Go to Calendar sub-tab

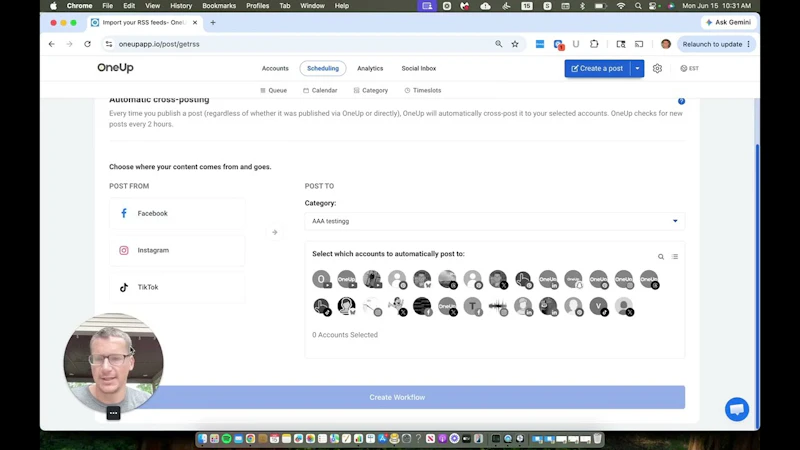(x=320, y=90)
